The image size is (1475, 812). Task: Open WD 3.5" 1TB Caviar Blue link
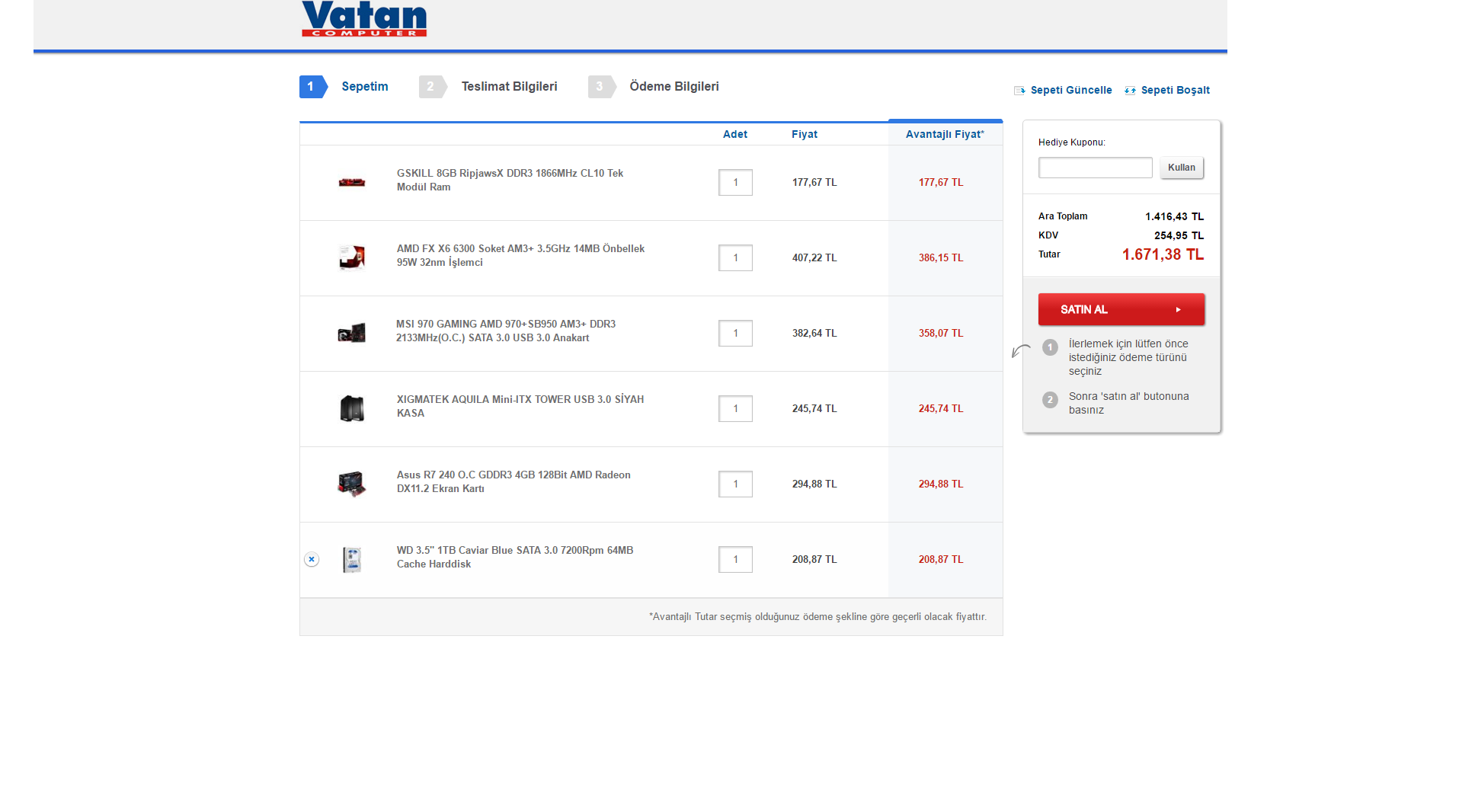[515, 557]
